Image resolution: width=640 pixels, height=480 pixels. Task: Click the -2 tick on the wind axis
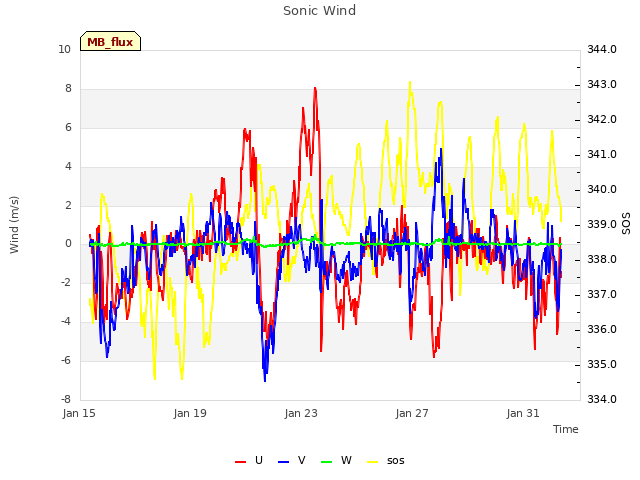66,282
